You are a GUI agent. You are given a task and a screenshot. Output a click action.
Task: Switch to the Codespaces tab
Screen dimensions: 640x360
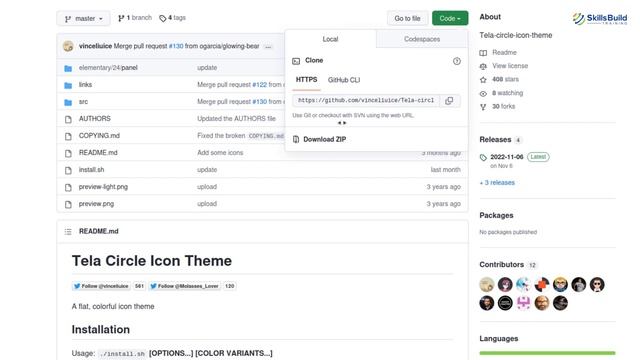(x=422, y=39)
